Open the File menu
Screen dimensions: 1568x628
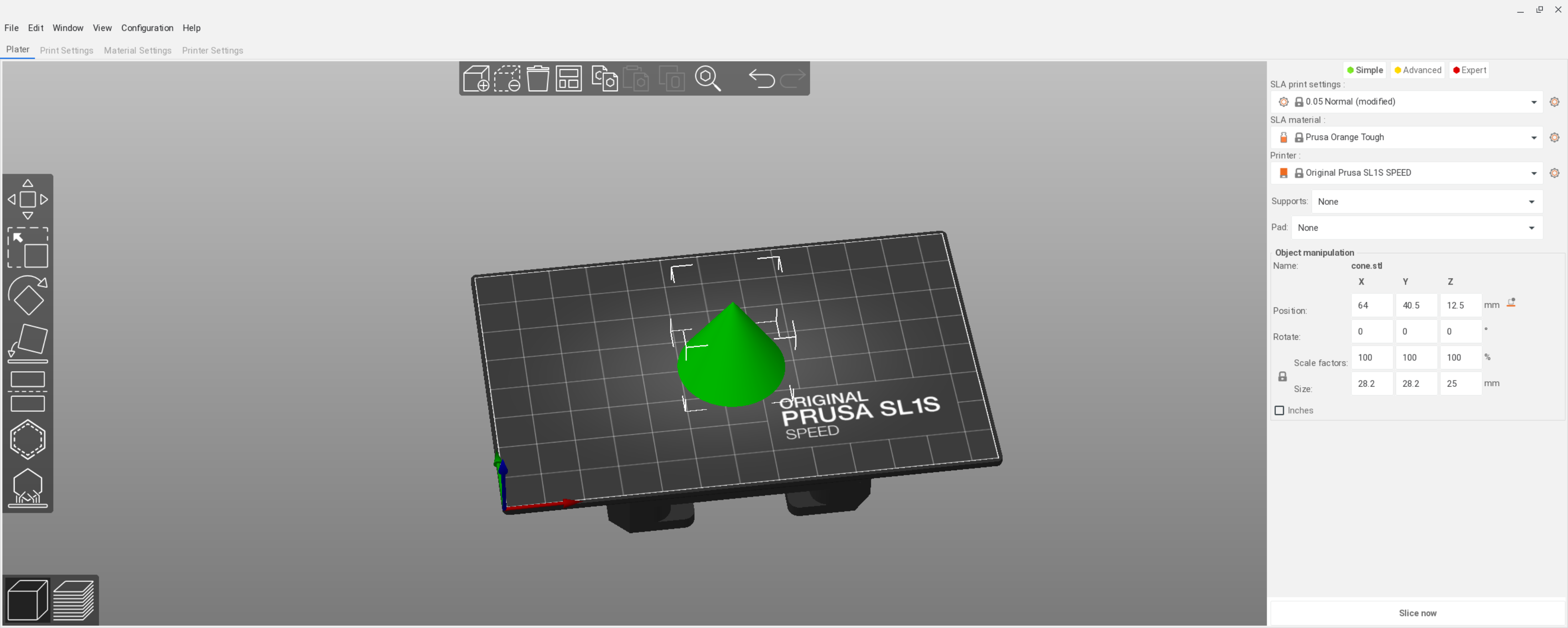(11, 28)
